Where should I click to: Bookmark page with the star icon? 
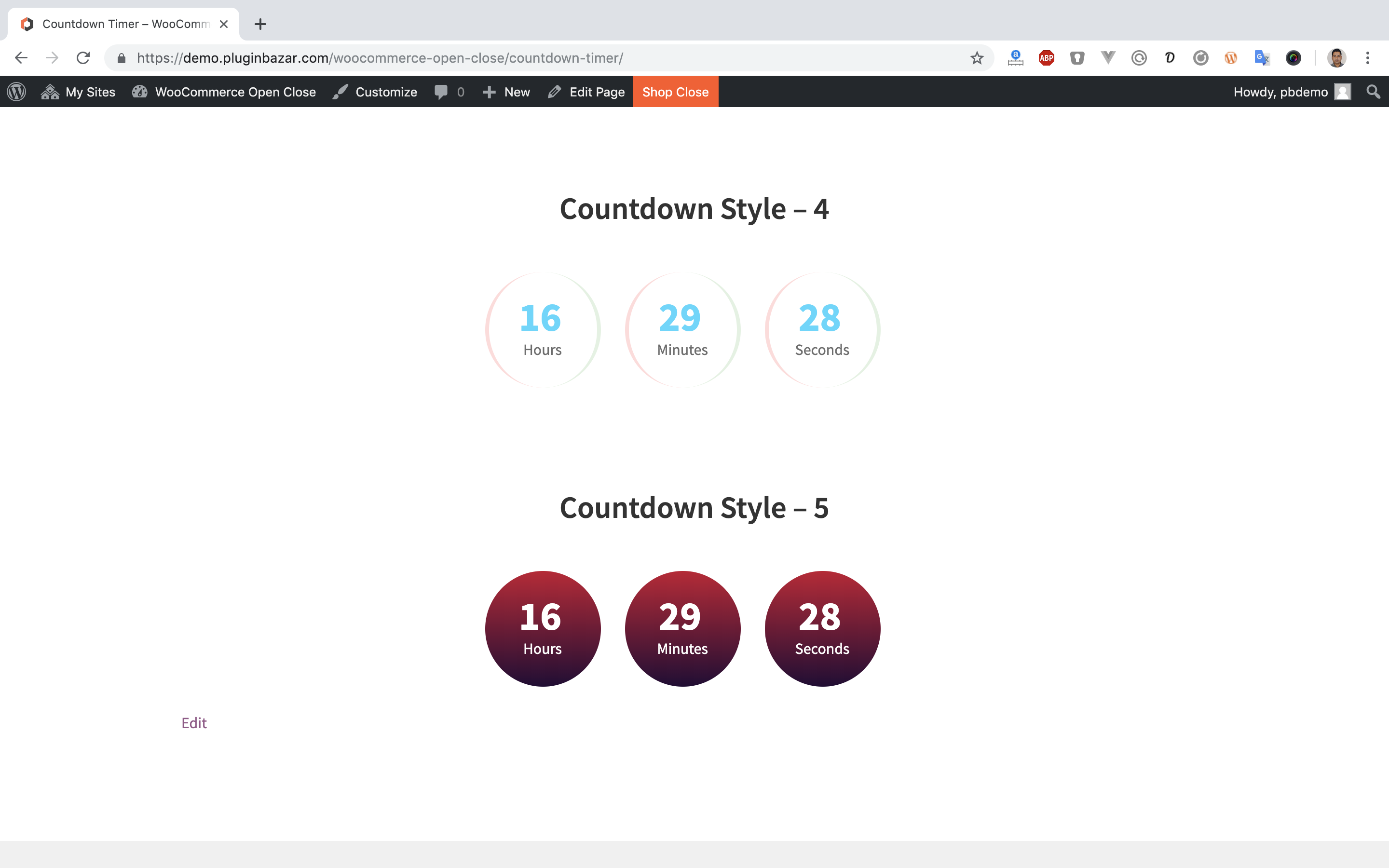pos(977,58)
